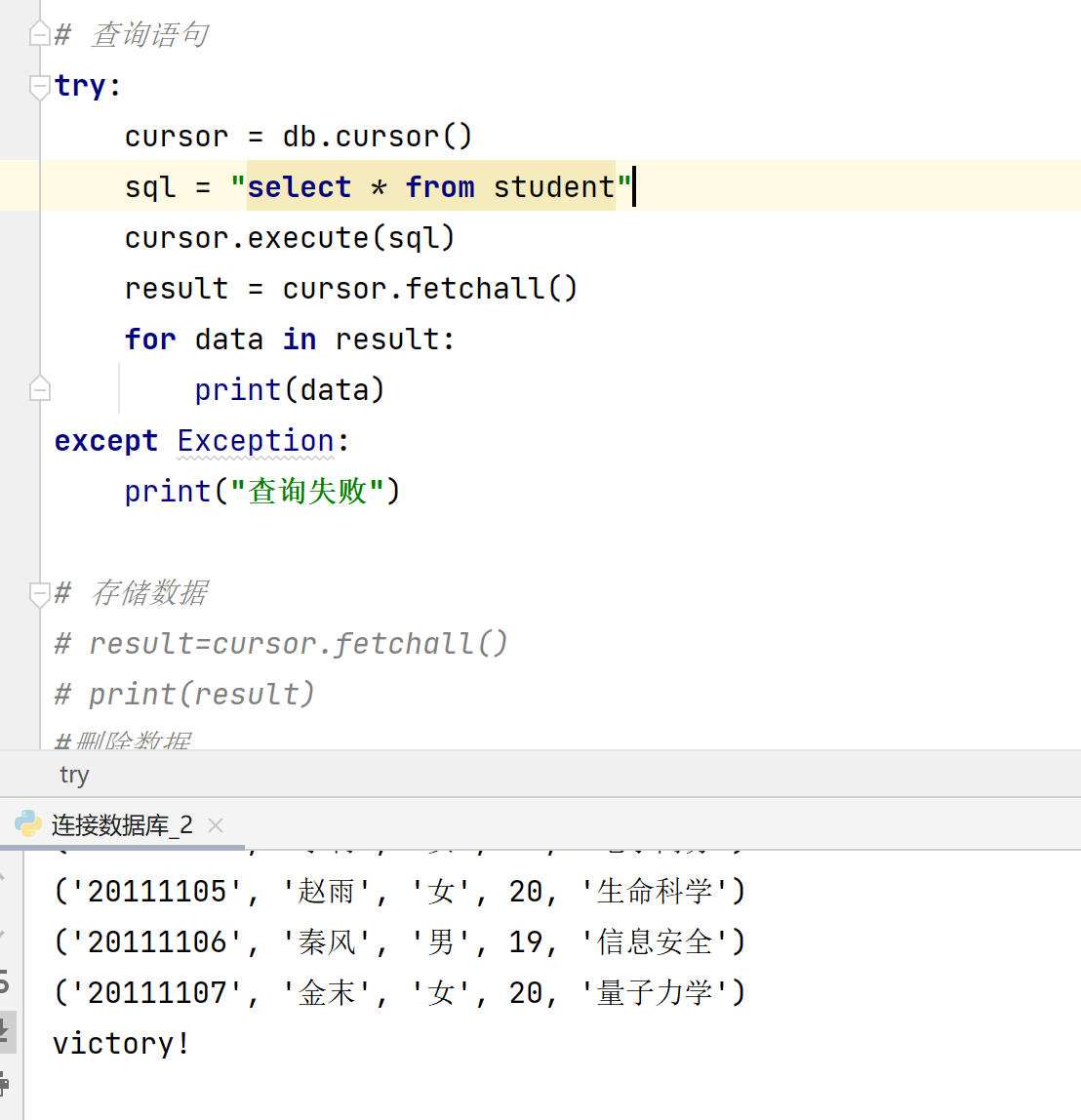Viewport: 1081px width, 1120px height.
Task: Click the print icon in run toolbar
Action: tap(4, 1081)
